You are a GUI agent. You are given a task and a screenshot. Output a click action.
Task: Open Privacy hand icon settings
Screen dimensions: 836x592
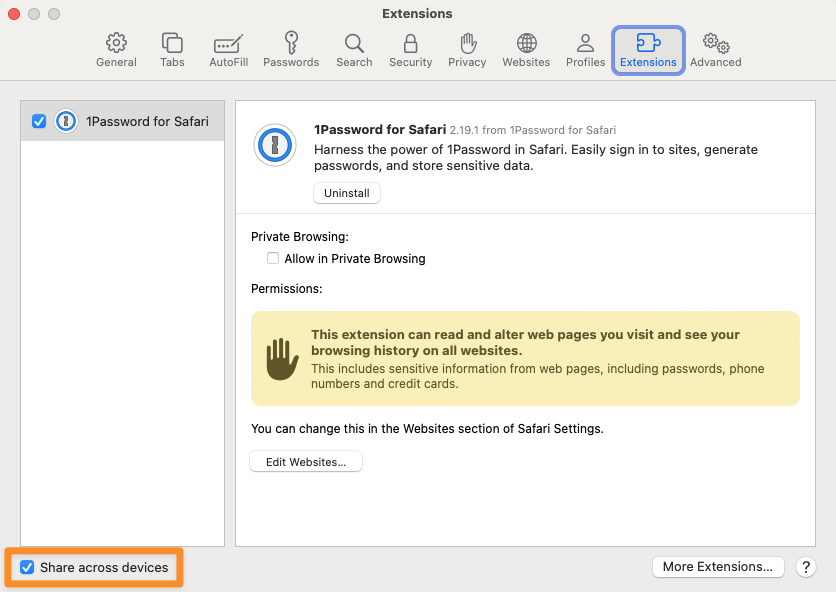coord(467,50)
